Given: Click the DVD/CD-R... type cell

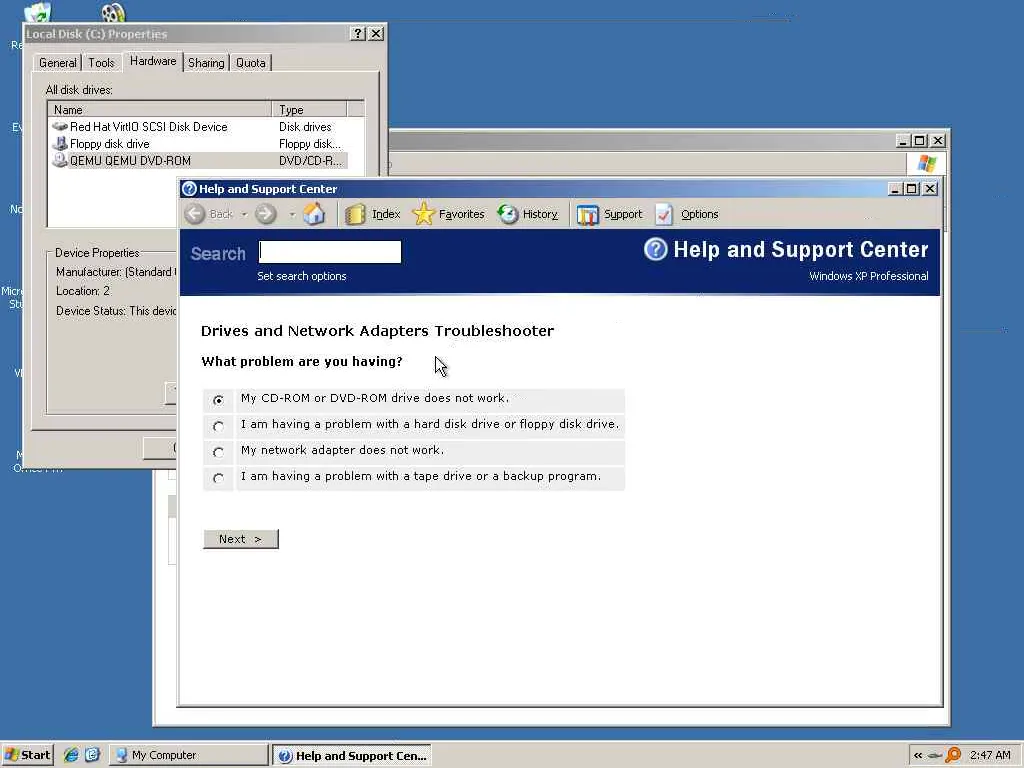Looking at the screenshot, I should (310, 161).
